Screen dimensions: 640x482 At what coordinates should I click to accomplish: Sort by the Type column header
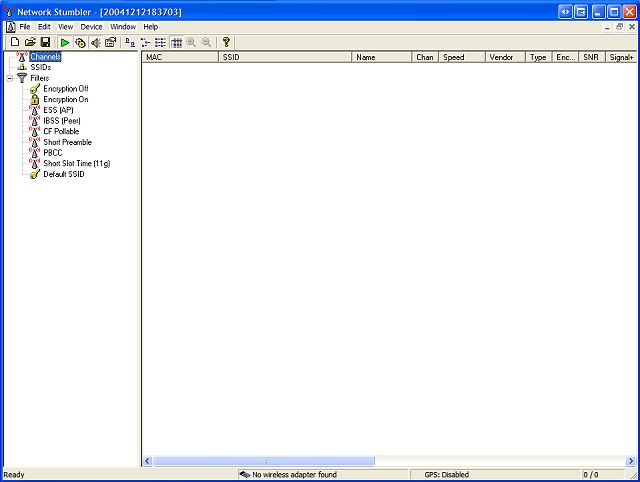tap(538, 57)
